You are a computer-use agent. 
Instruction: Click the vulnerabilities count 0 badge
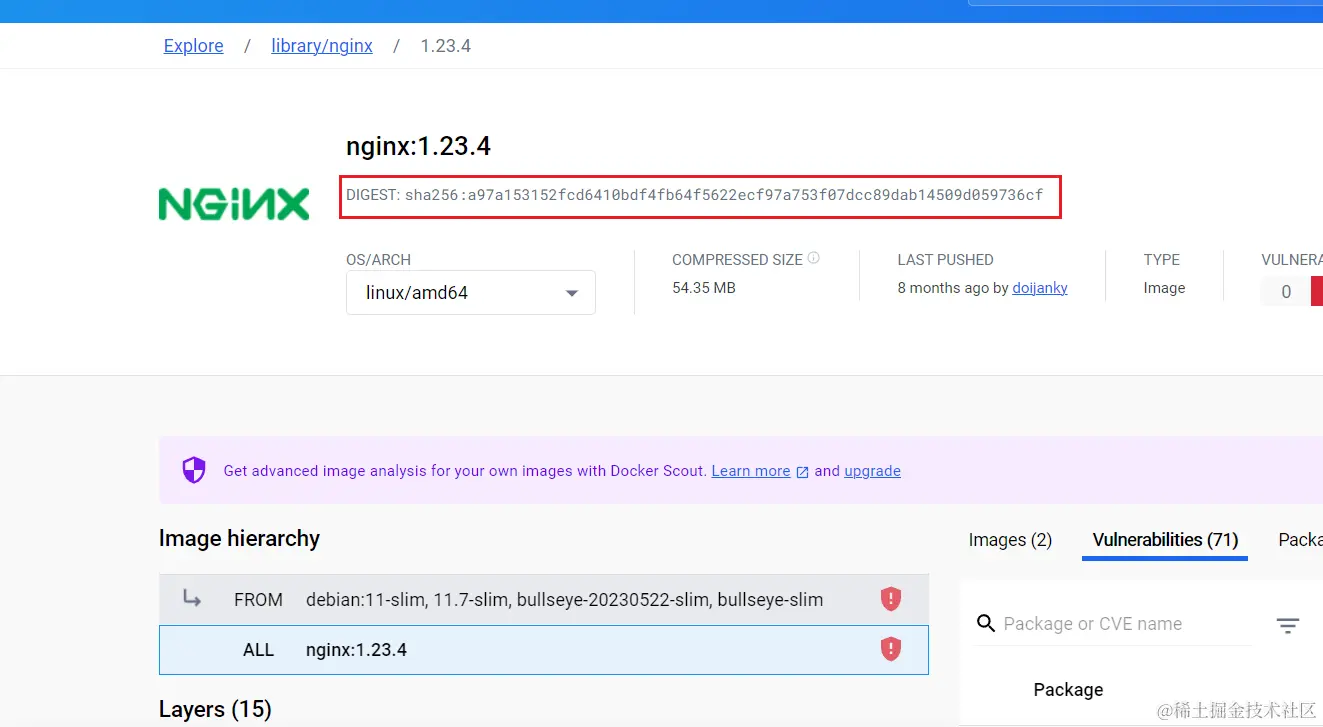(1286, 292)
